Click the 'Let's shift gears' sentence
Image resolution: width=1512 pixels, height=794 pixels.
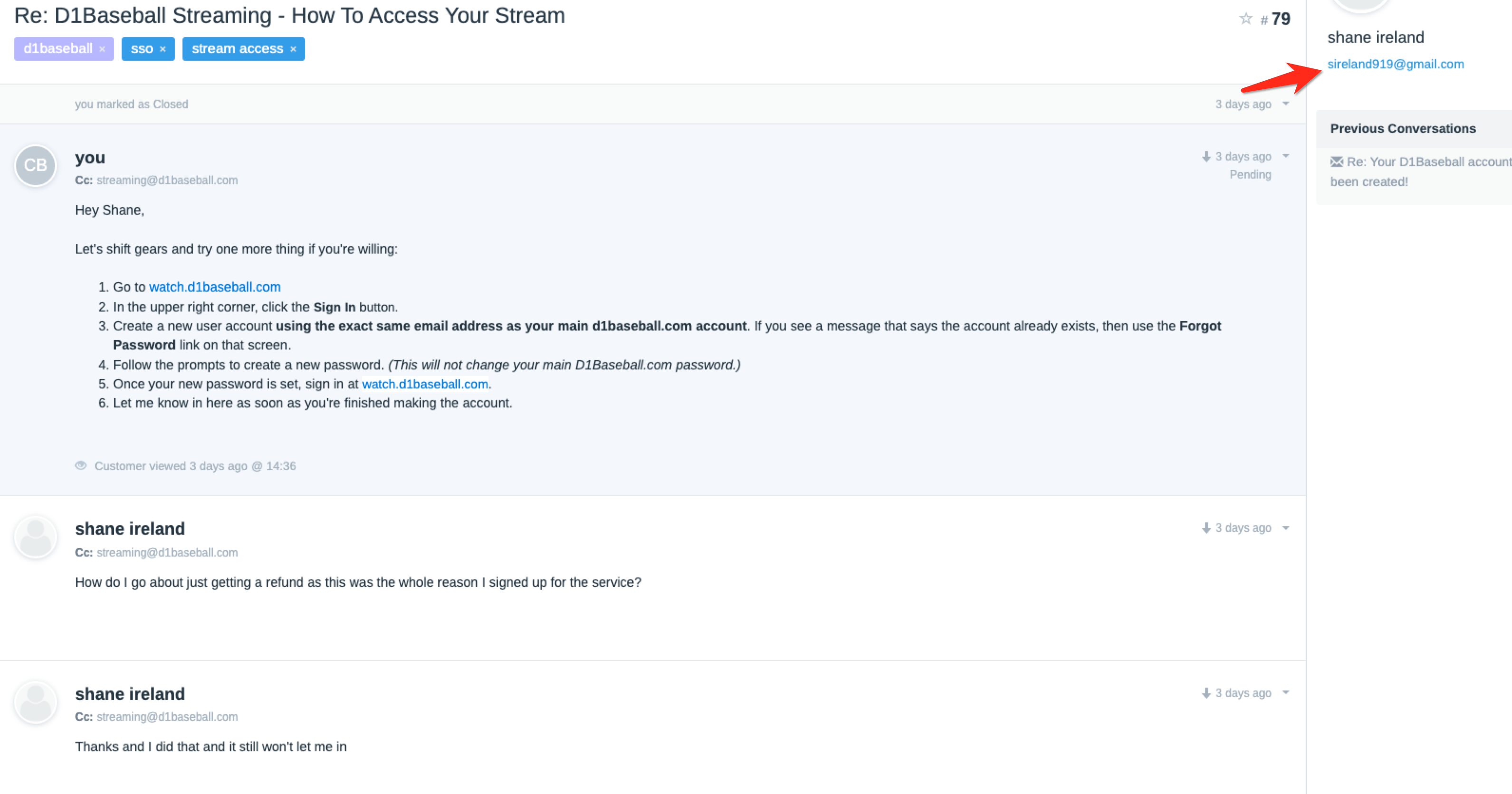pyautogui.click(x=236, y=249)
